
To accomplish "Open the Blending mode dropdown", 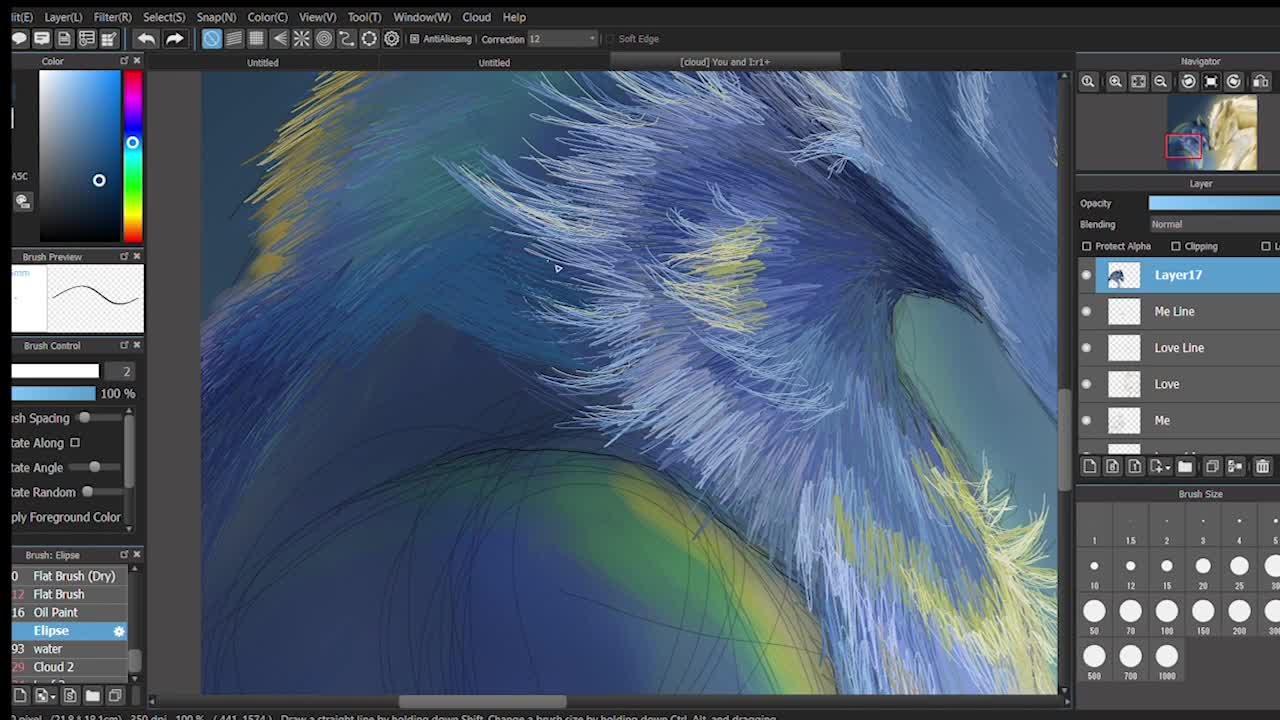I will tap(1214, 224).
